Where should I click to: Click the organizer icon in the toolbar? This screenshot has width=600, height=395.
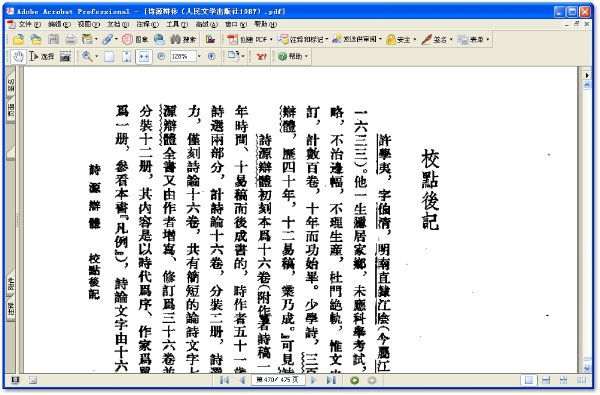(x=88, y=39)
